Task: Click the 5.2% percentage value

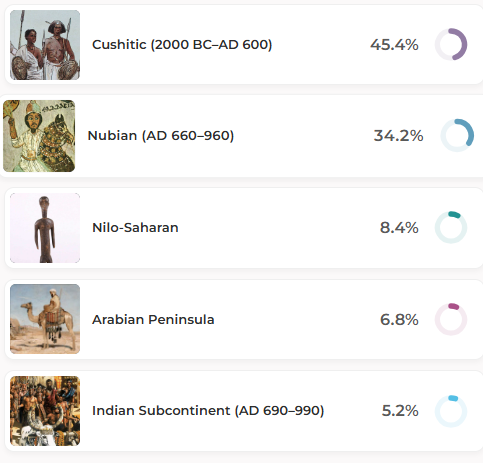Action: (x=400, y=411)
